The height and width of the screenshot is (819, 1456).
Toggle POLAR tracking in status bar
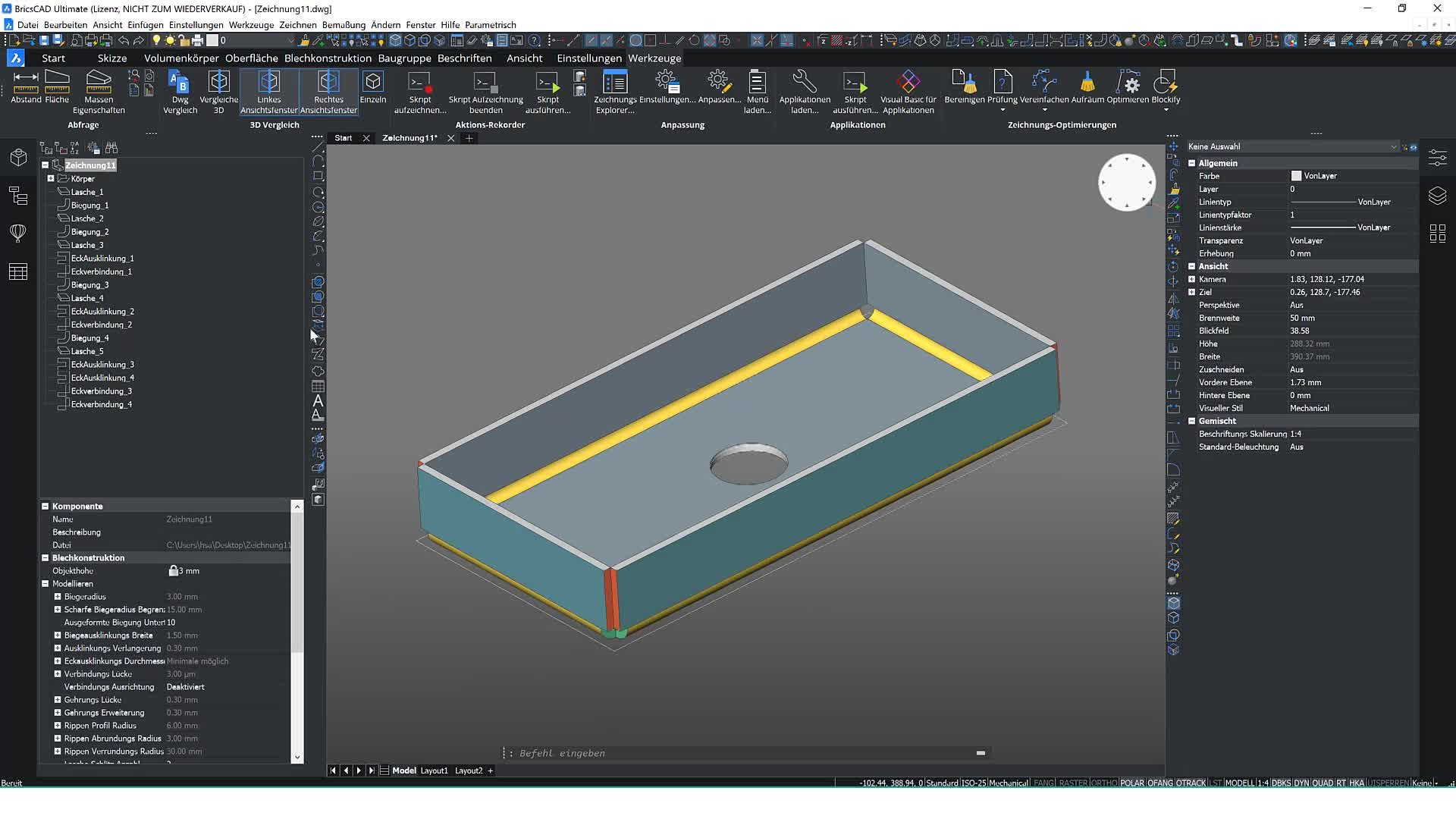[1131, 783]
